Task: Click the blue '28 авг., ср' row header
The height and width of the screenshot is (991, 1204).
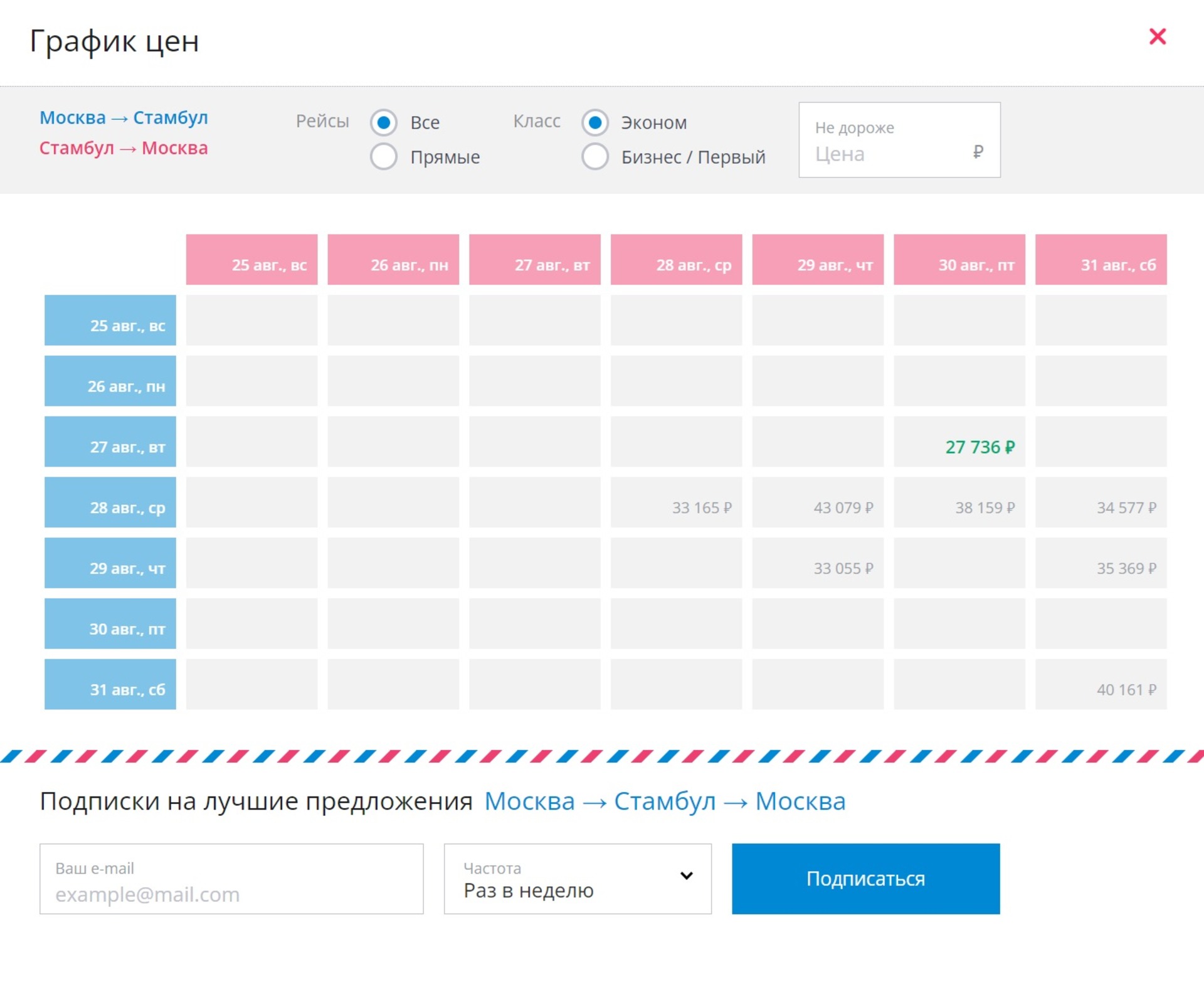Action: tap(110, 503)
